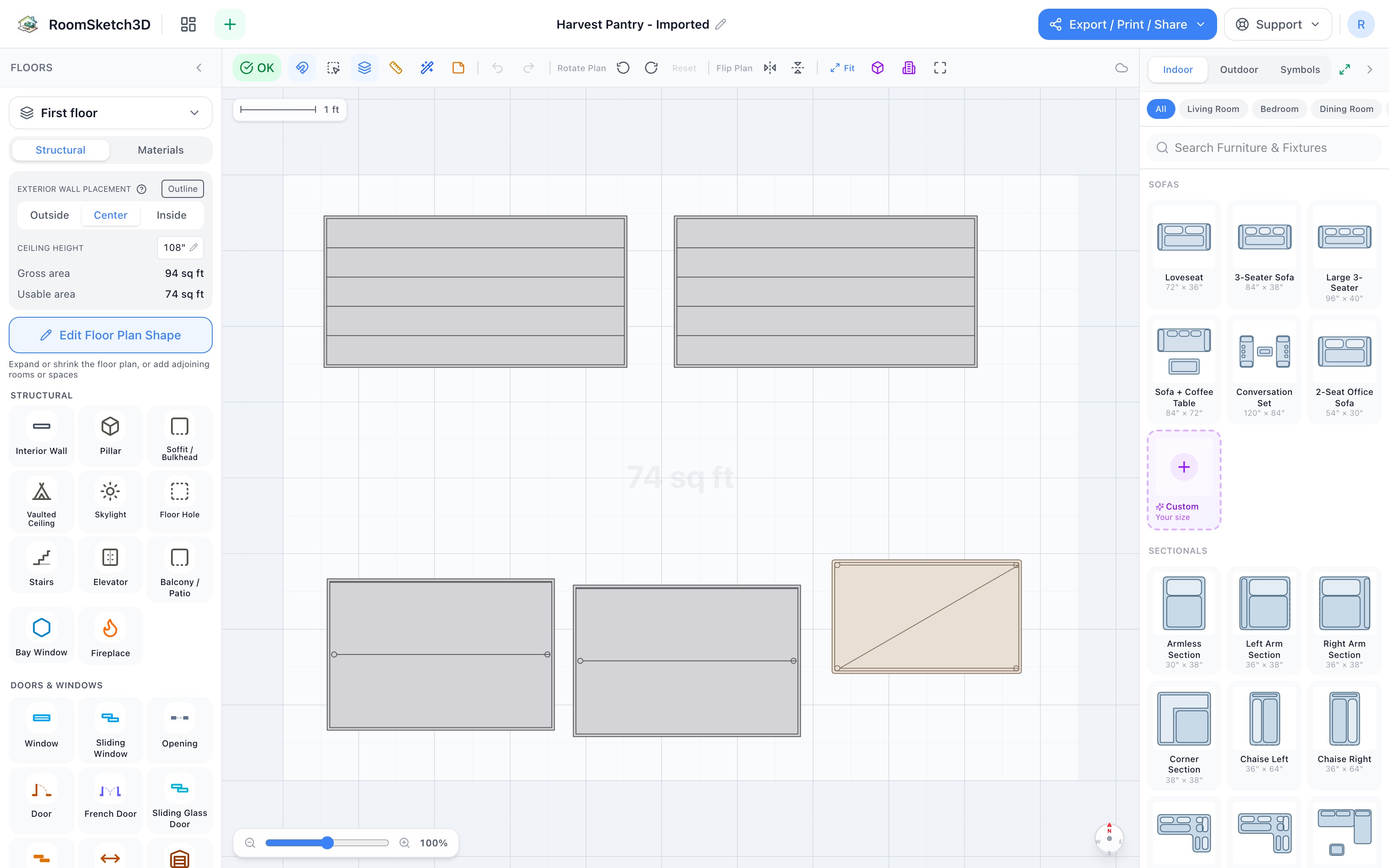This screenshot has width=1389, height=868.
Task: Select the Bay Window element
Action: (x=41, y=636)
